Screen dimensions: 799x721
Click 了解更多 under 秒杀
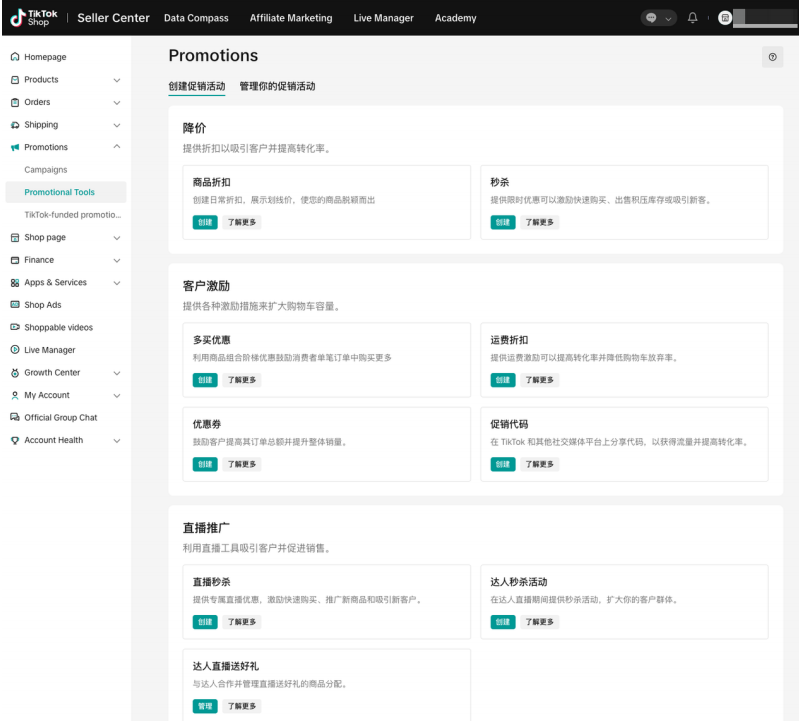[x=539, y=222]
